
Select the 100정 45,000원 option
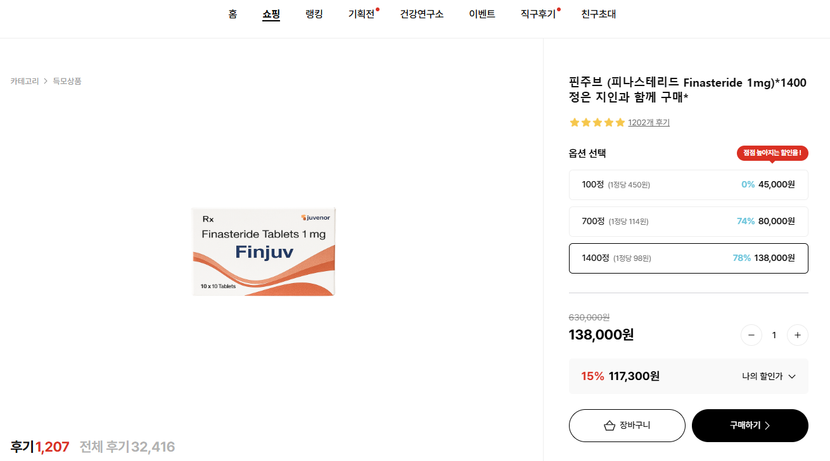pos(688,185)
